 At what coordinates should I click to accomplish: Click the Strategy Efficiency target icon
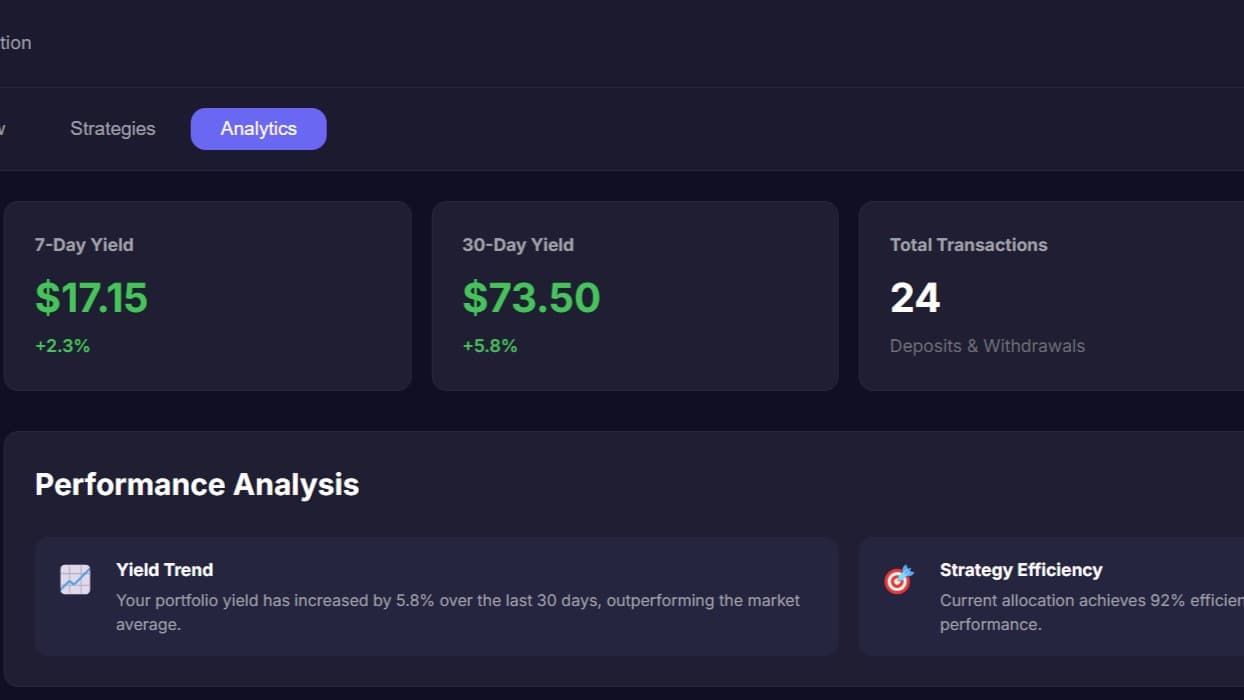(x=898, y=580)
